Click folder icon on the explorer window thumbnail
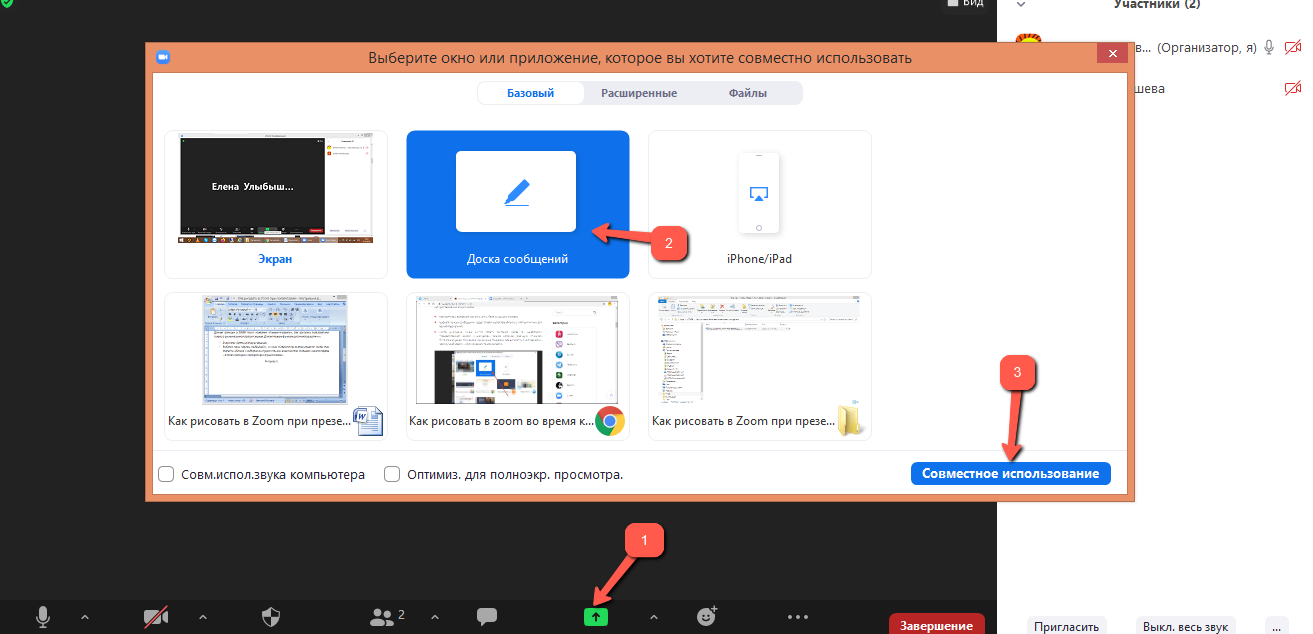 (850, 422)
